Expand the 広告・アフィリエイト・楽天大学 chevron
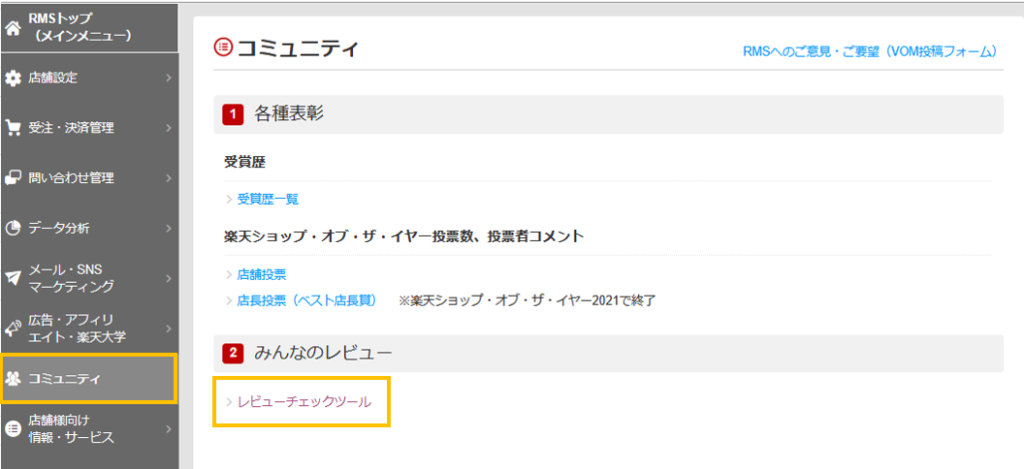The height and width of the screenshot is (469, 1024). pos(168,328)
